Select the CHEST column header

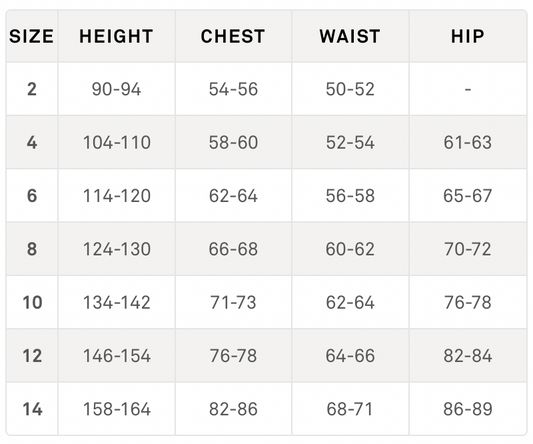click(x=233, y=36)
